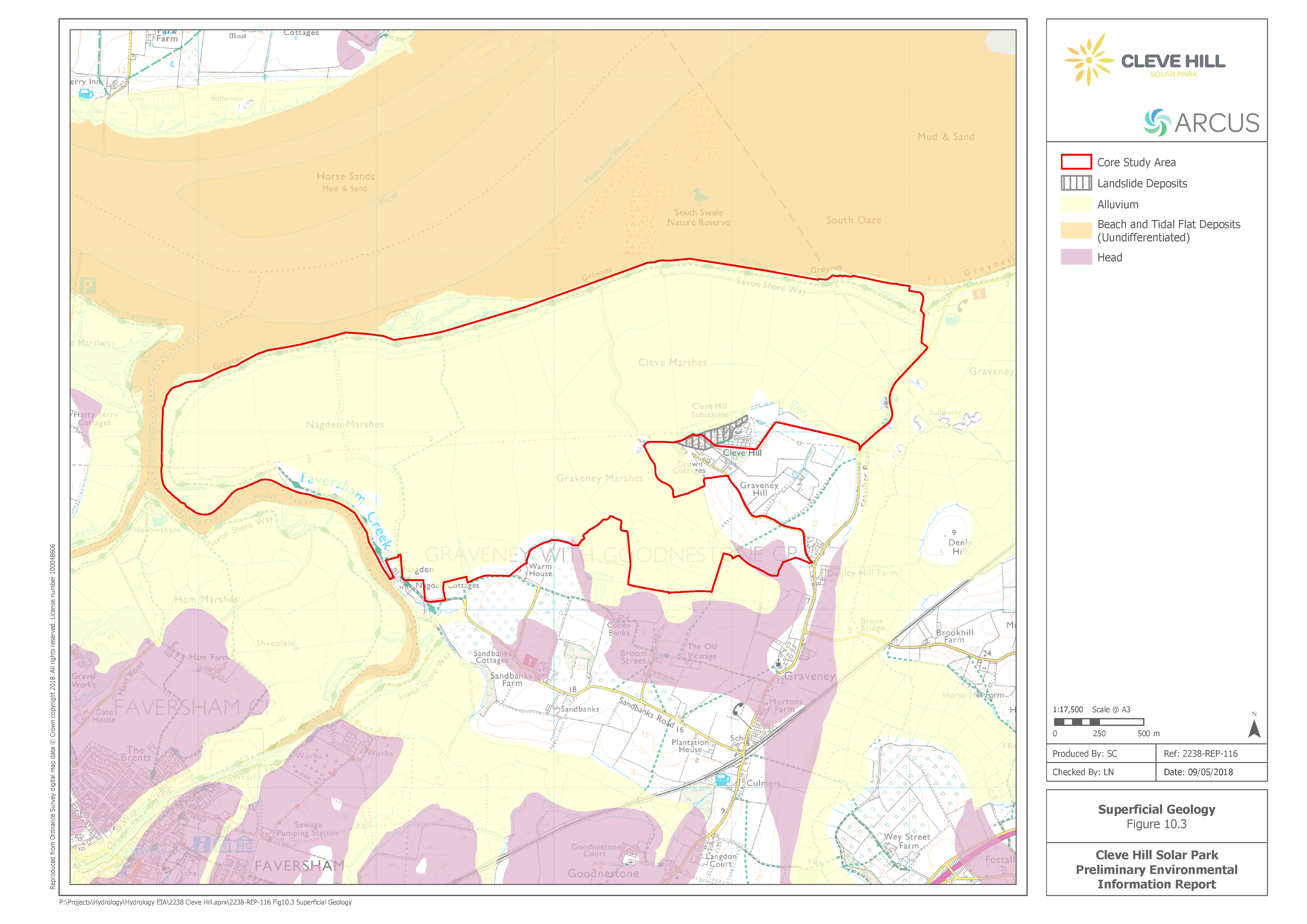Click the map scale bar
This screenshot has width=1307, height=924.
(1099, 722)
